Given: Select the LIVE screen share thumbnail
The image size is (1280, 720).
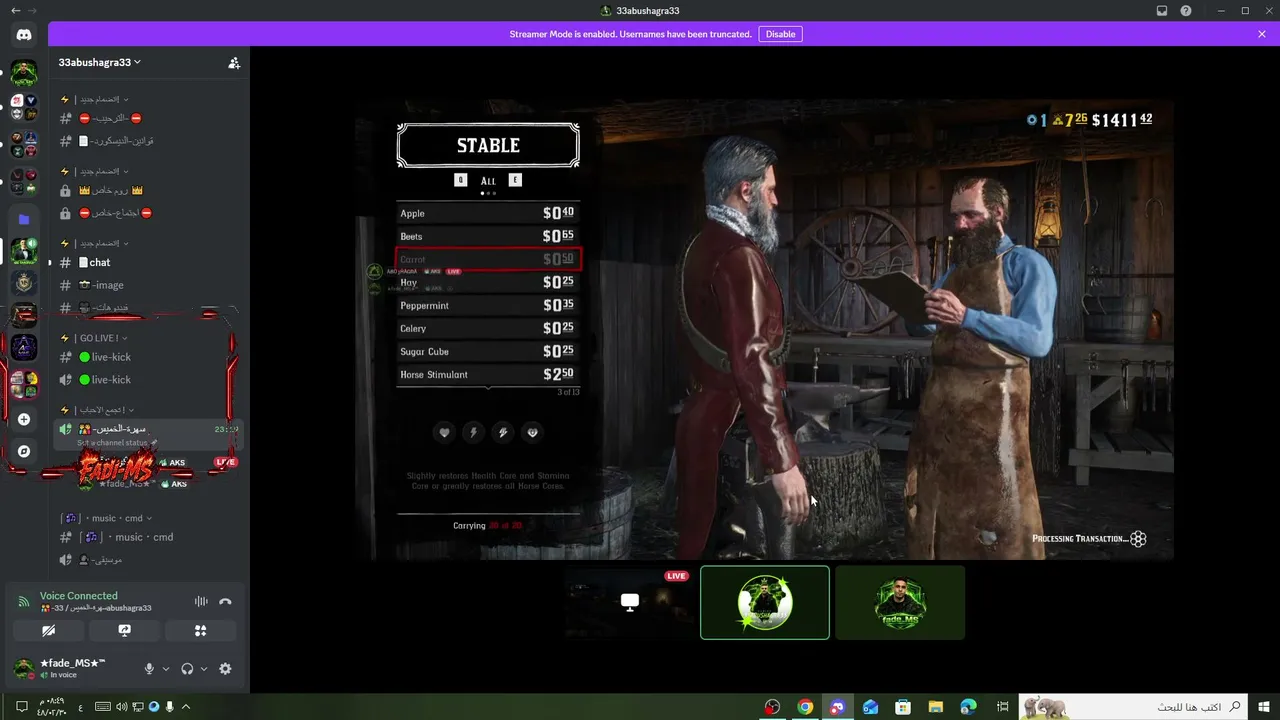Looking at the screenshot, I should pos(630,602).
